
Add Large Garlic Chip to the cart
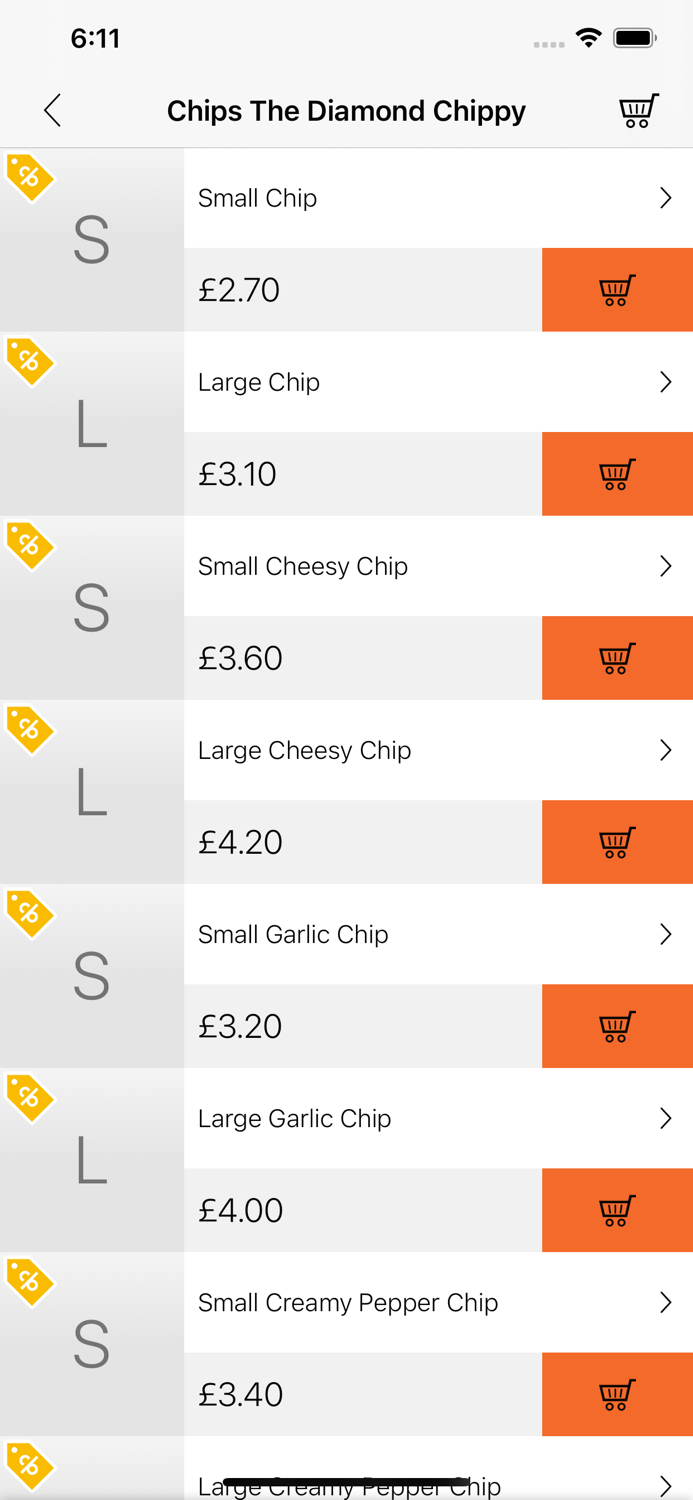617,1210
